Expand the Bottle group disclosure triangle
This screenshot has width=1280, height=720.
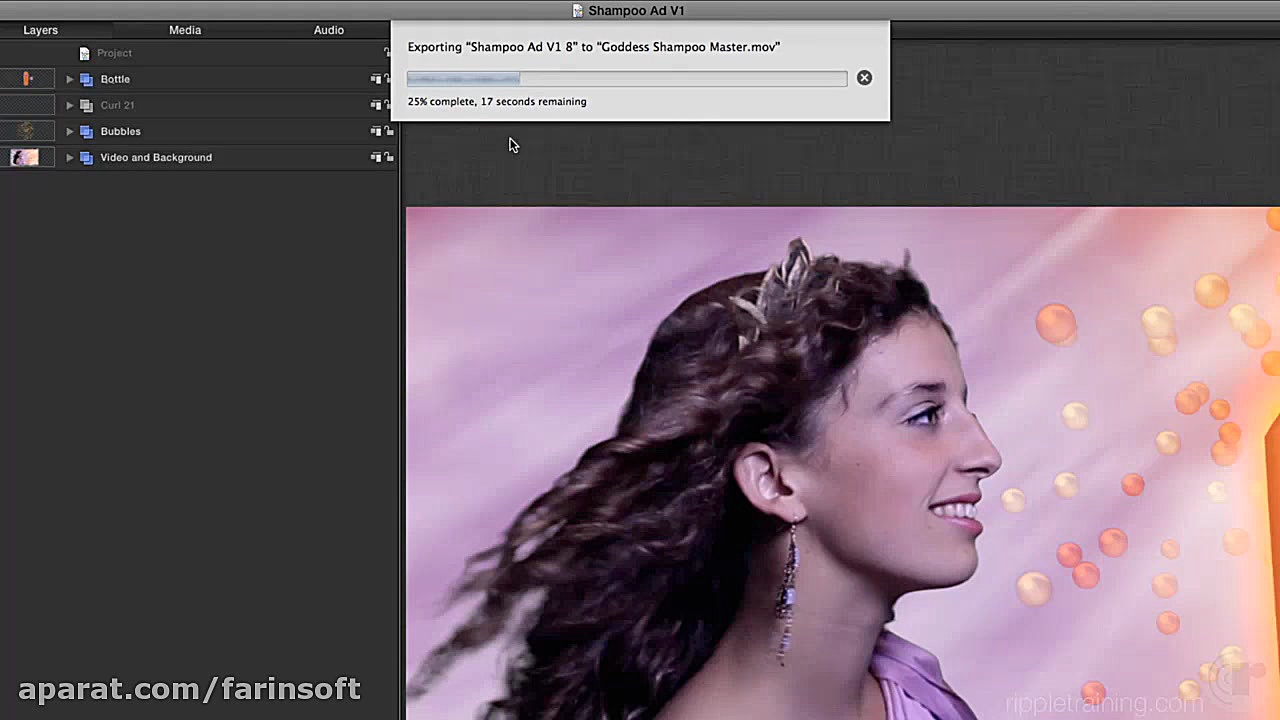(x=70, y=79)
